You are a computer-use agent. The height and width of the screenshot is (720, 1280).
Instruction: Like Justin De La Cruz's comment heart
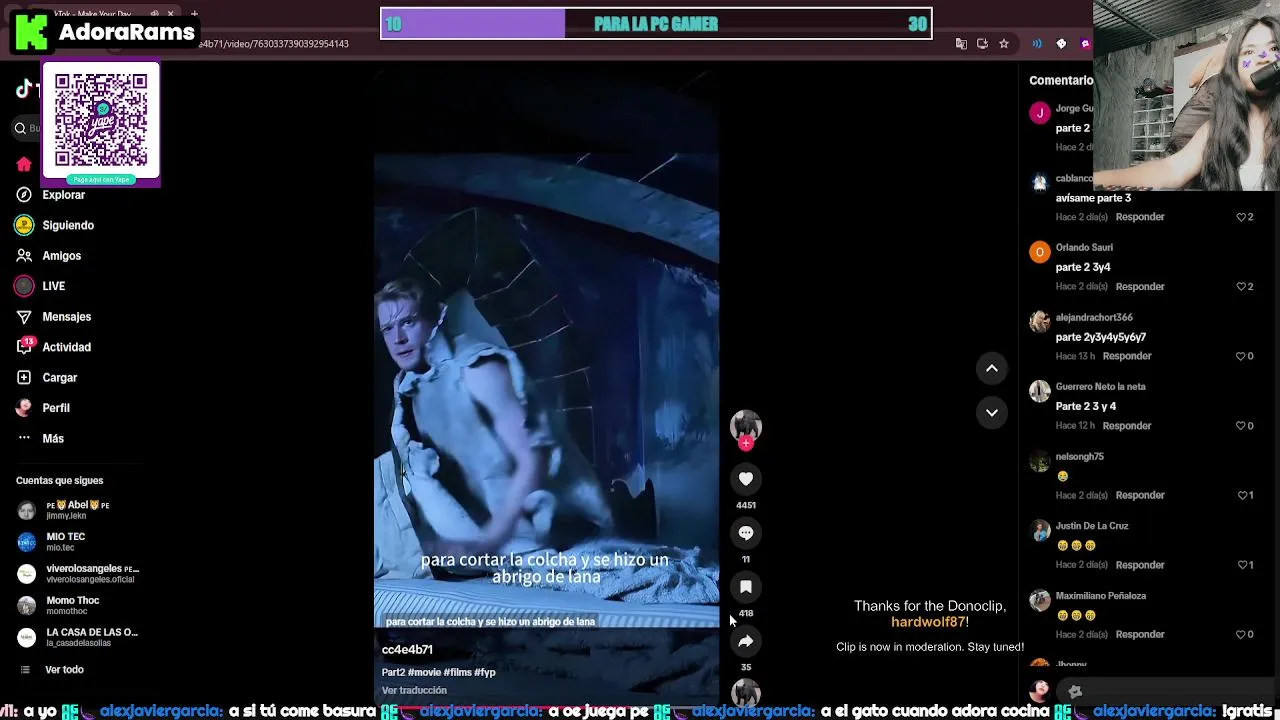pos(1241,565)
